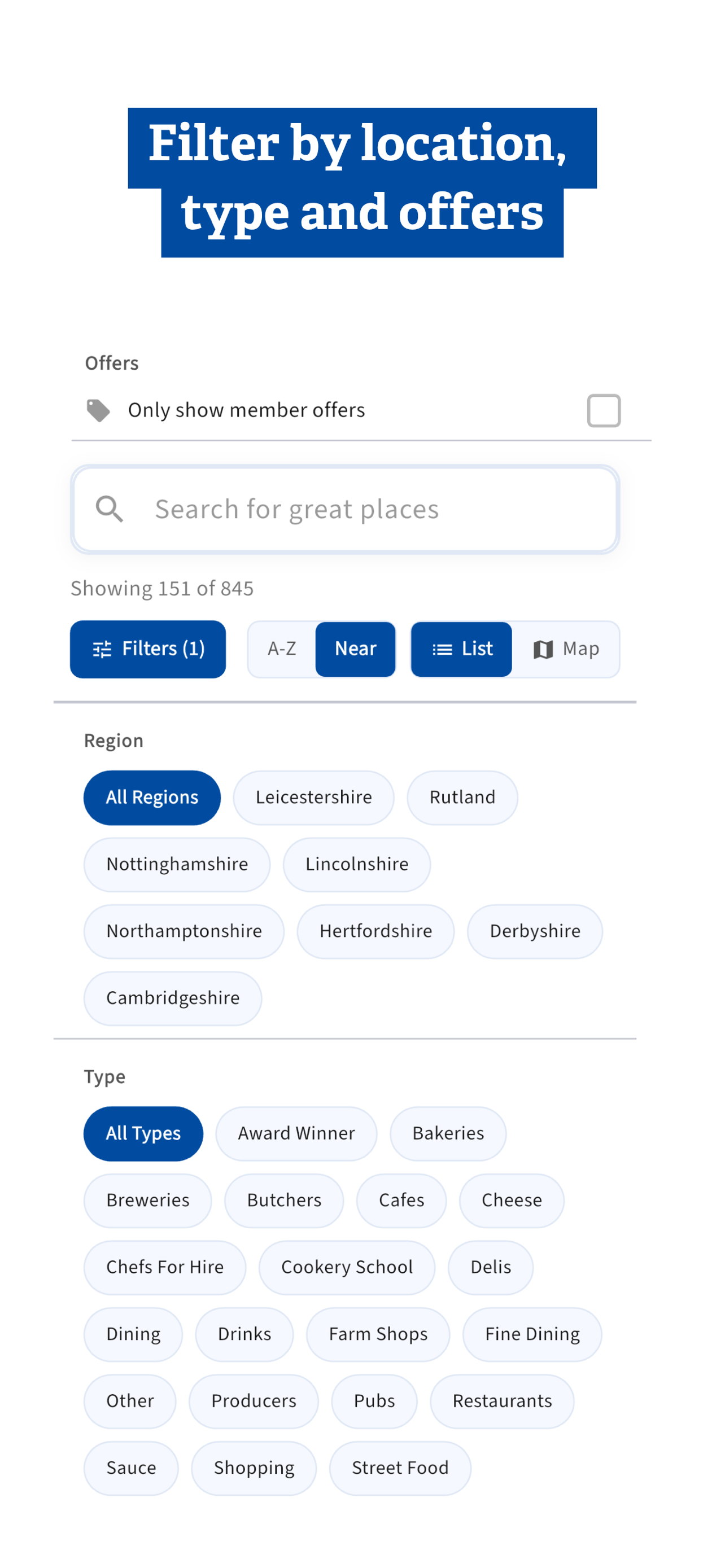Enable only show member offers checkbox

[x=603, y=410]
